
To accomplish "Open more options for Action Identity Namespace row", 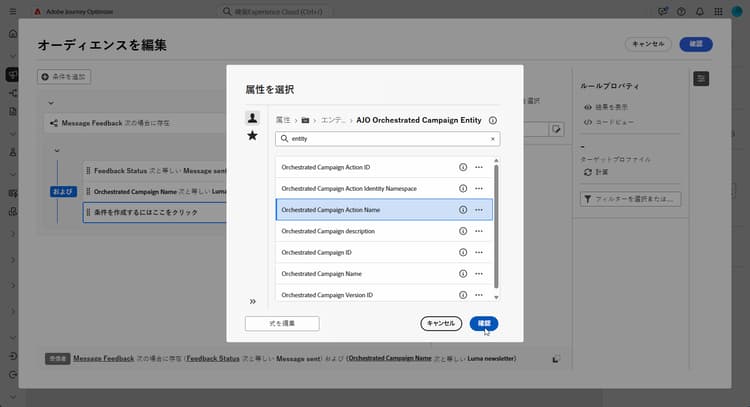I will click(x=479, y=188).
